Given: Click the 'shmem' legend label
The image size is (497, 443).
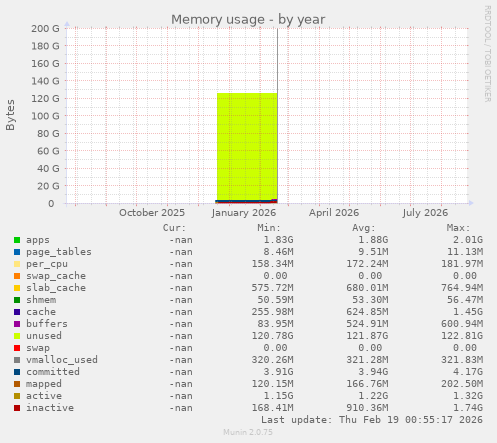Looking at the screenshot, I should click(x=41, y=300).
